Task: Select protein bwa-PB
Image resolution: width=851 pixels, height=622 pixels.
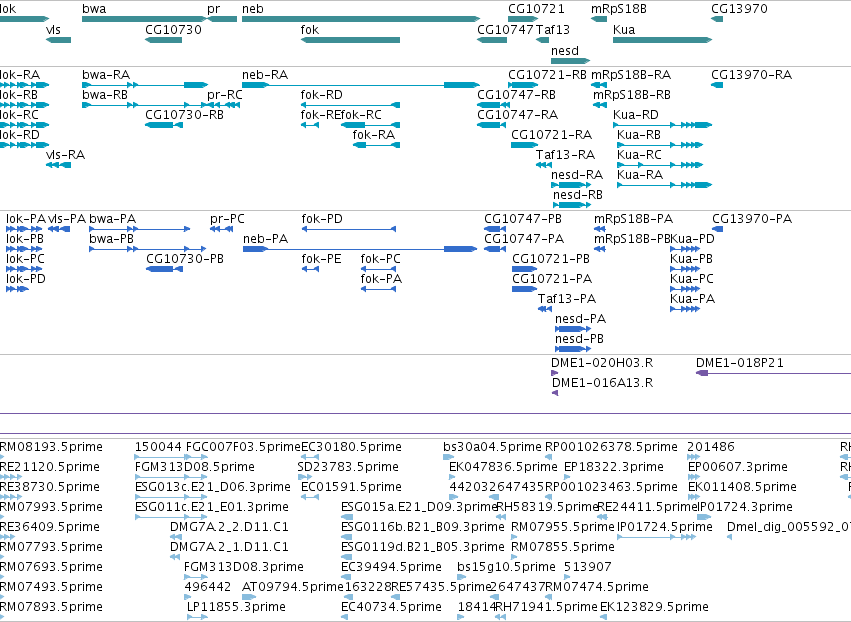Action: point(147,249)
